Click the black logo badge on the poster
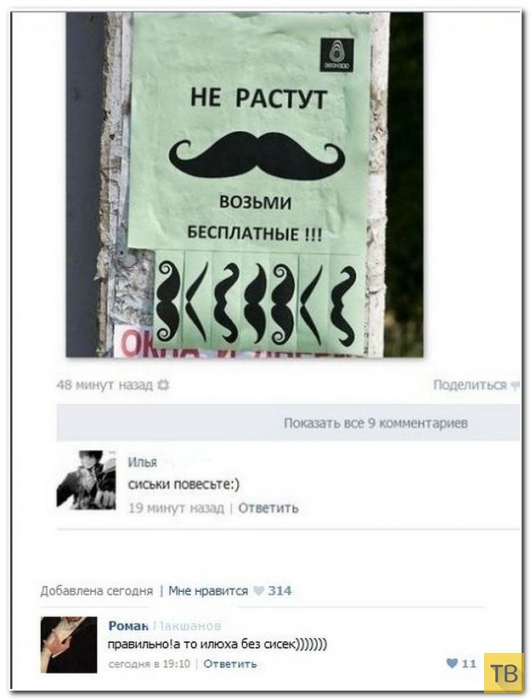Image resolution: width=531 pixels, height=700 pixels. 337,55
